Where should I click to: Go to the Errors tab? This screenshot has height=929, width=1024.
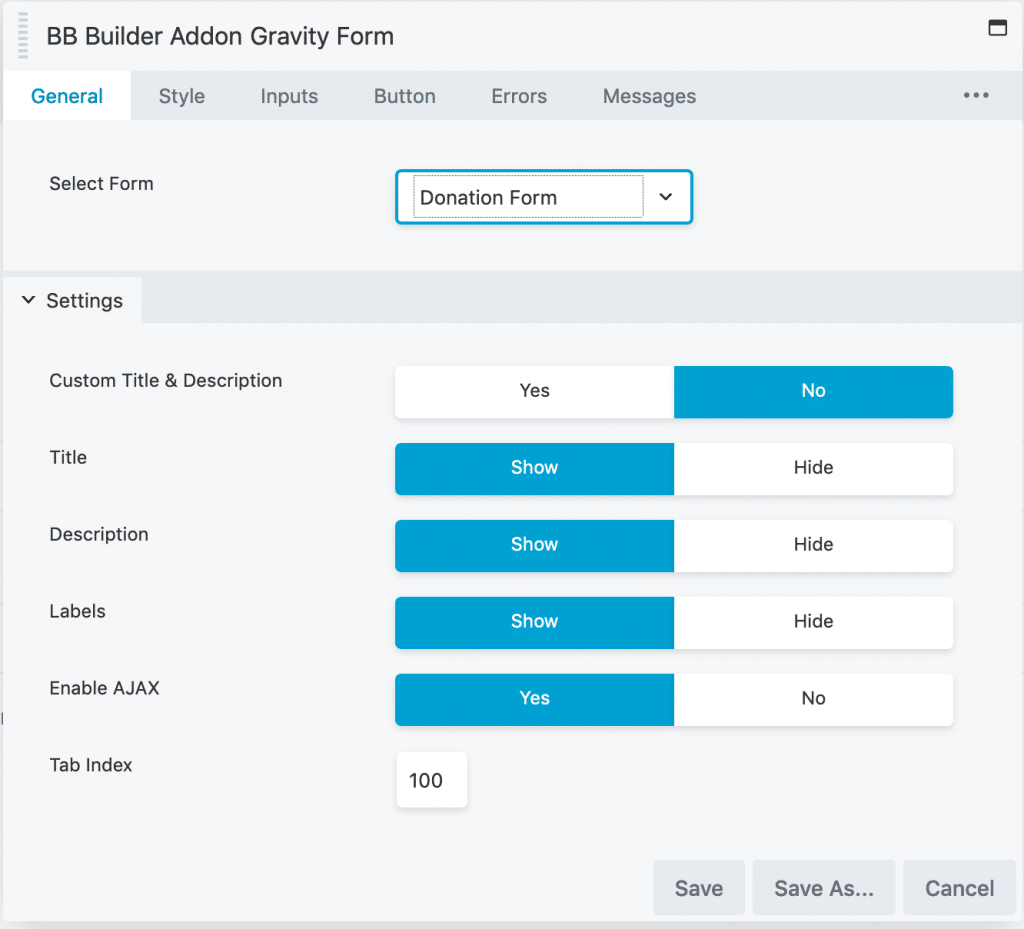519,96
